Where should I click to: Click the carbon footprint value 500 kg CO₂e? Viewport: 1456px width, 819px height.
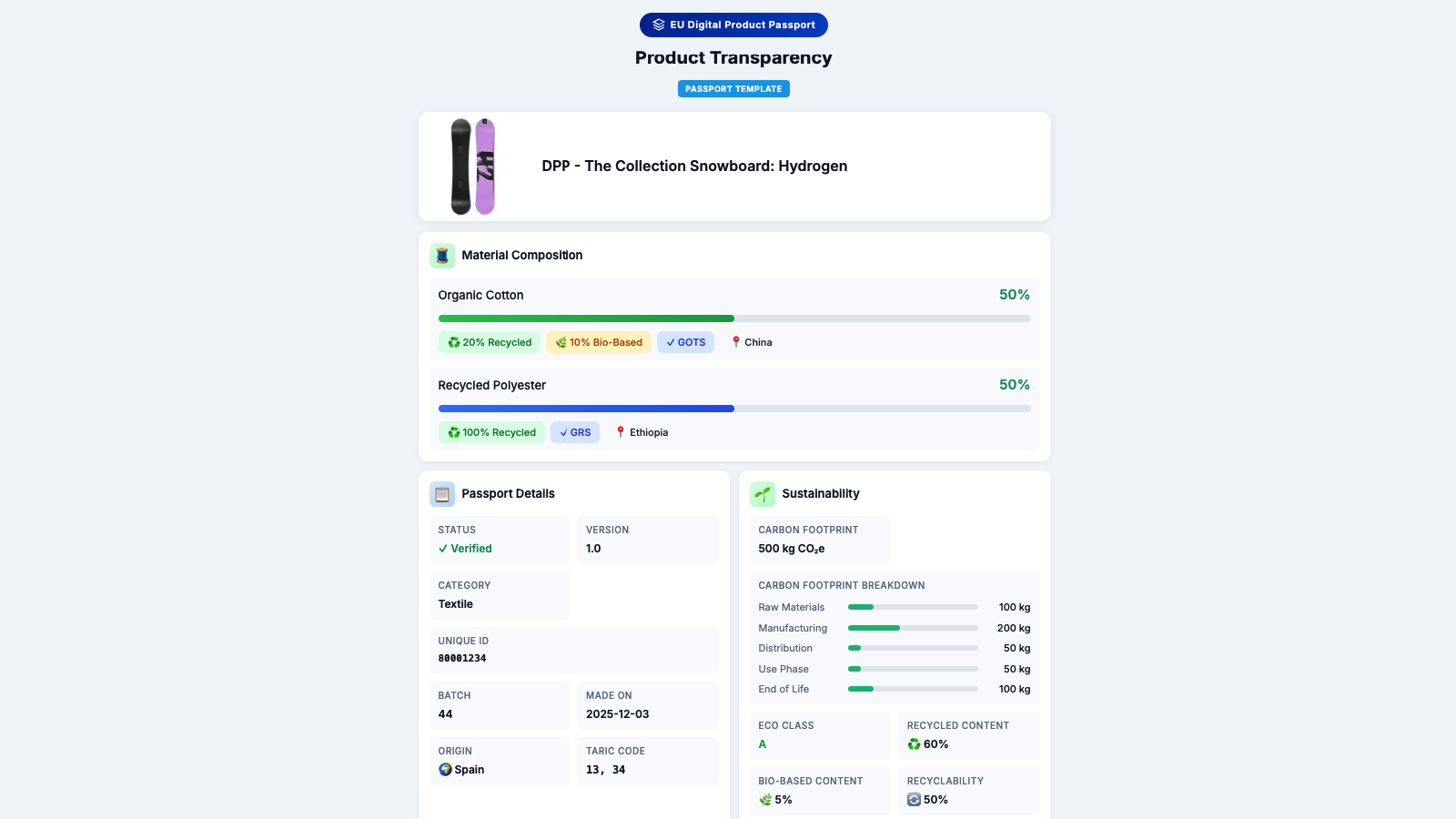pyautogui.click(x=792, y=549)
